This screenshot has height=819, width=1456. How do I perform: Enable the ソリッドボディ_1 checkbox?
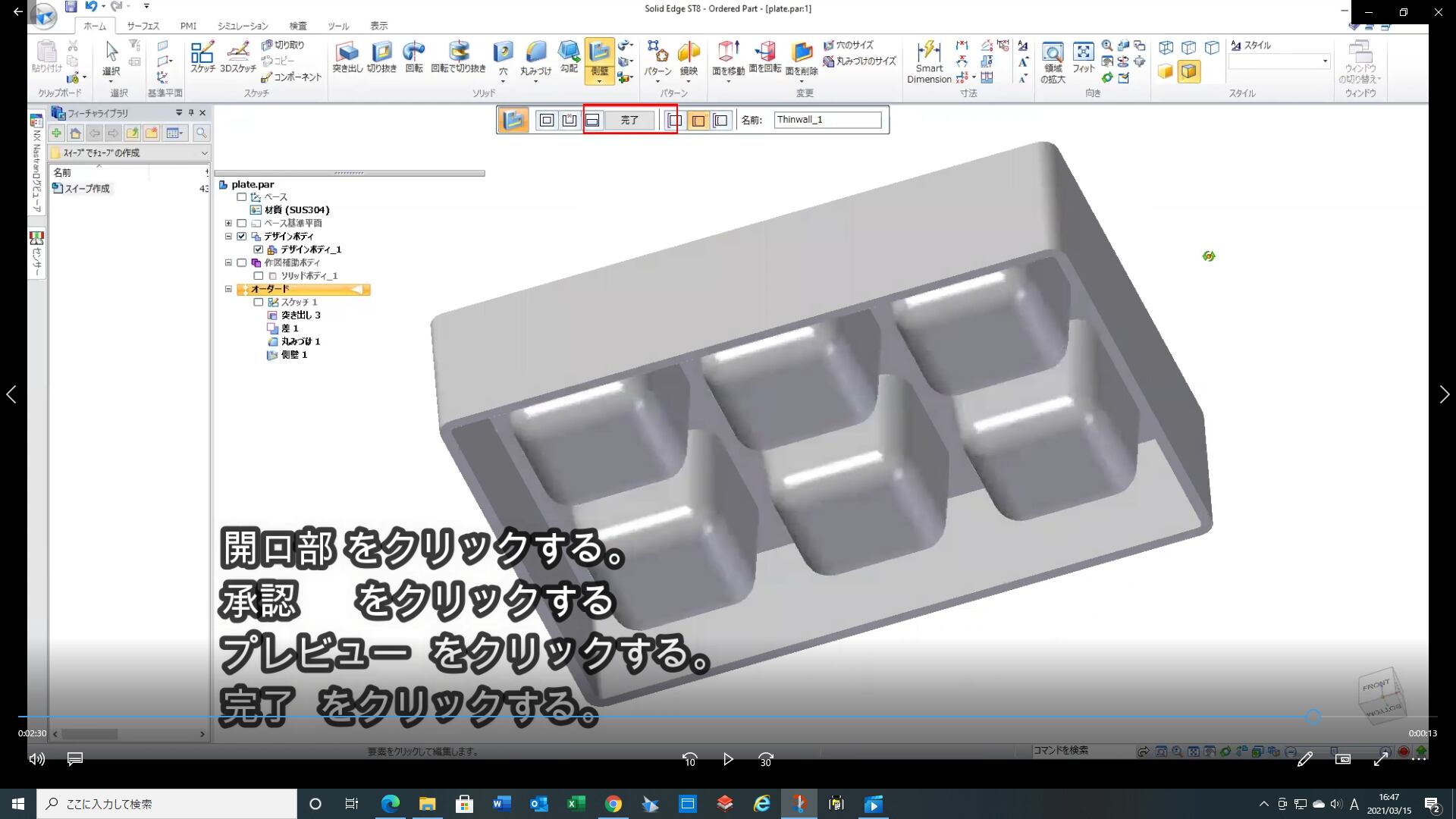pos(259,276)
